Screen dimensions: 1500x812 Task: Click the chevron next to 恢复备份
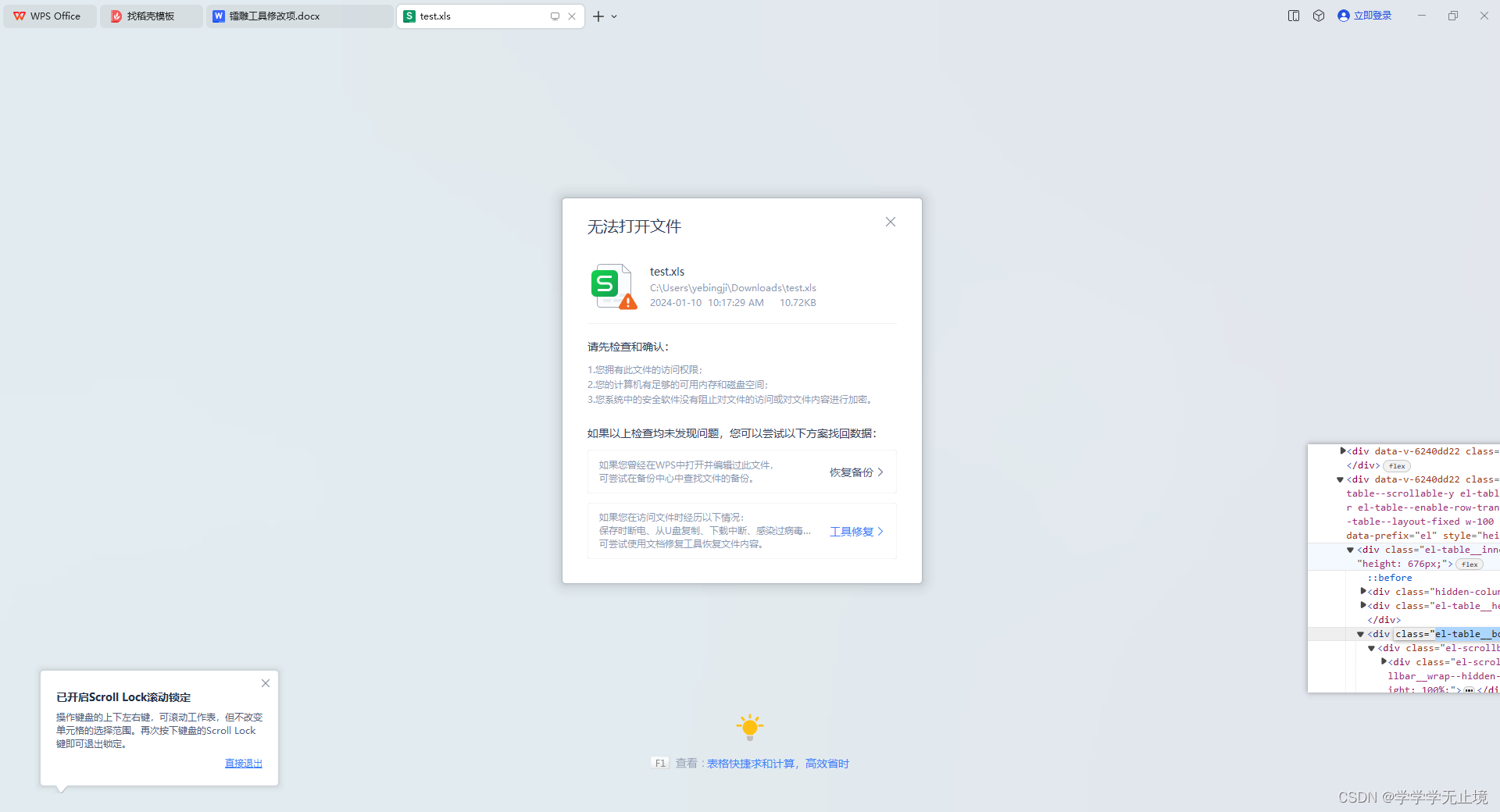[x=880, y=472]
